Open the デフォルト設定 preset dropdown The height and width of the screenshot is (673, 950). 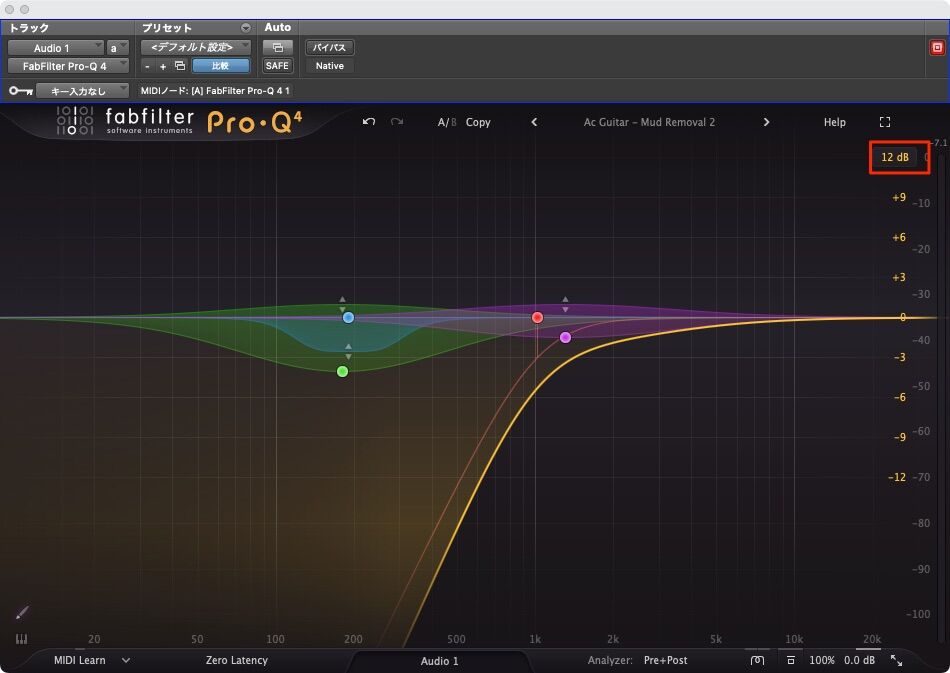click(x=196, y=47)
